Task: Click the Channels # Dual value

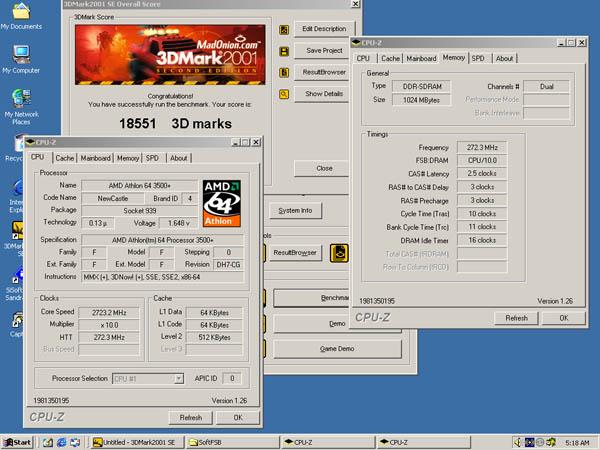Action: 546,87
